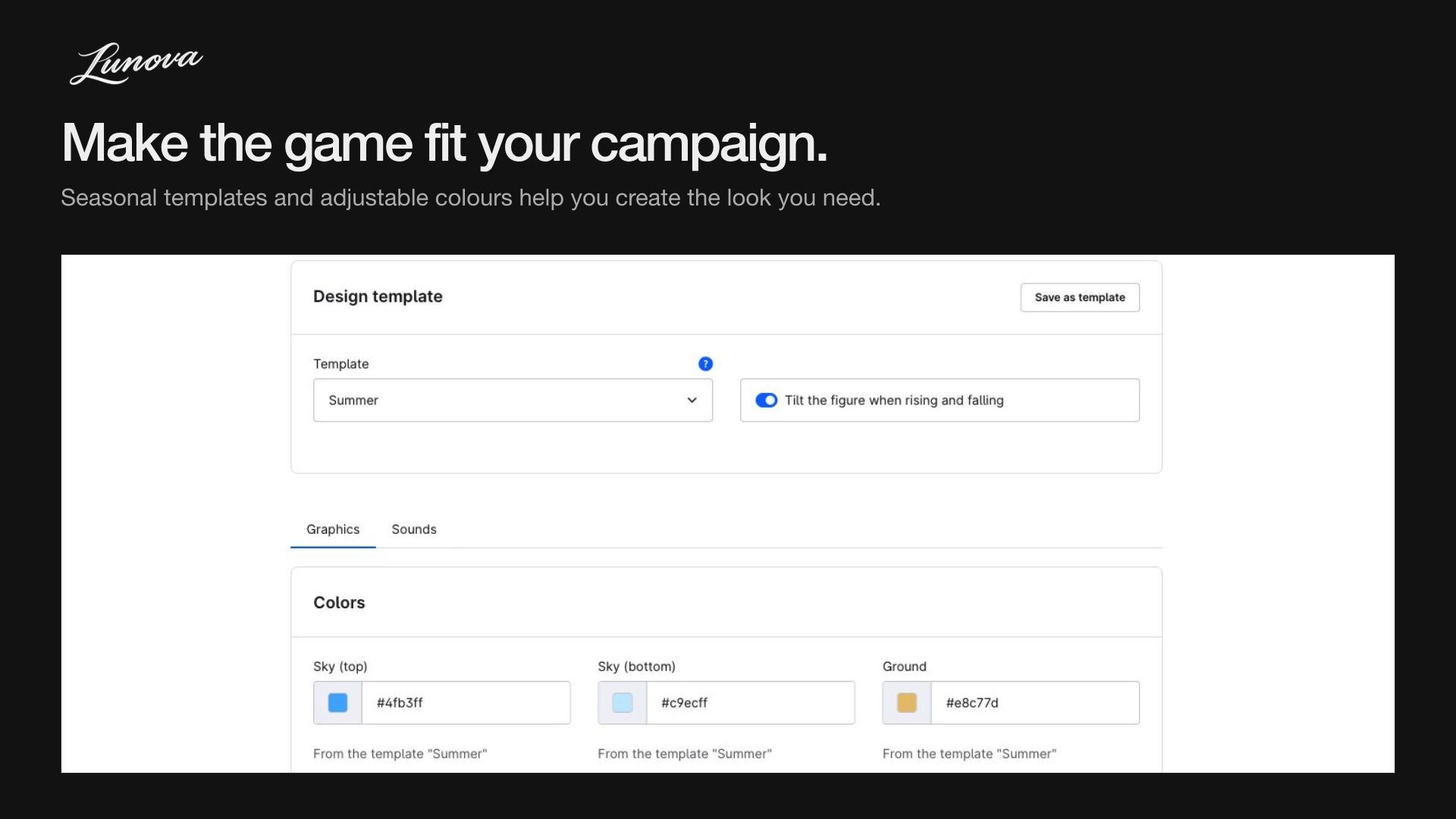Click the Sky (top) hex field #4fb3ff
This screenshot has height=819, width=1456.
[466, 703]
